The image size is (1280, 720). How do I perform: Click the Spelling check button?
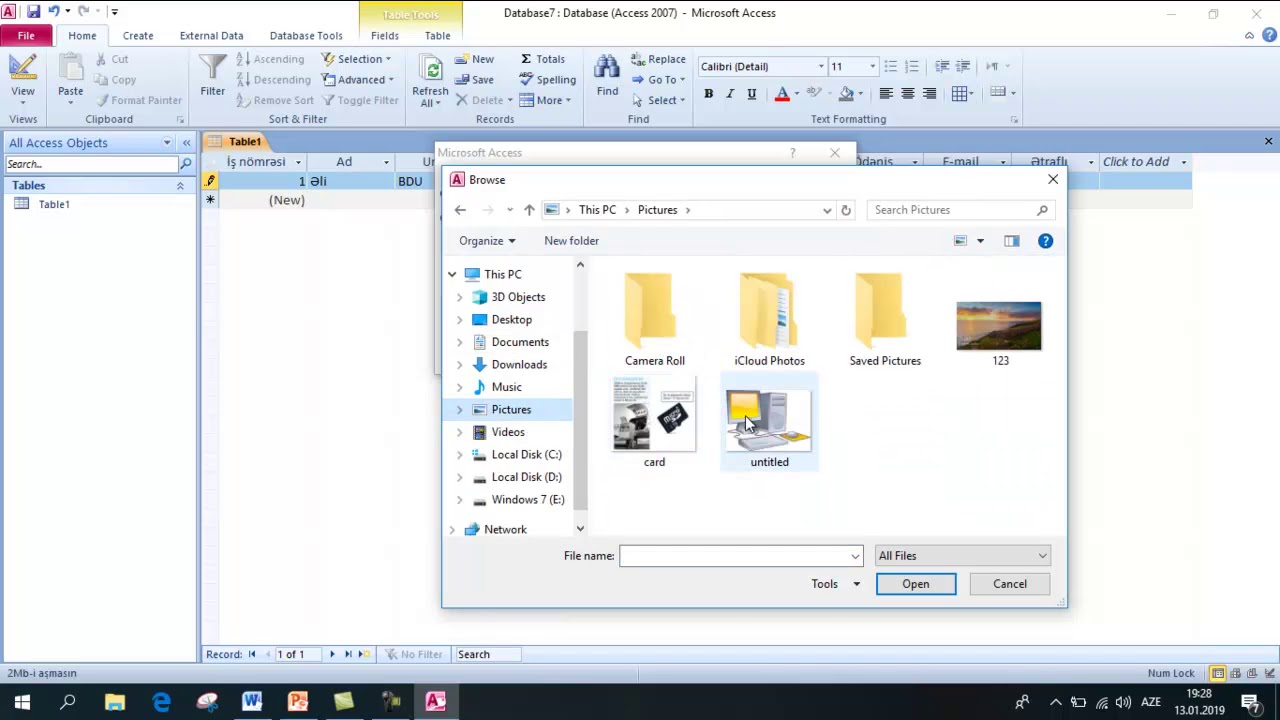point(548,80)
